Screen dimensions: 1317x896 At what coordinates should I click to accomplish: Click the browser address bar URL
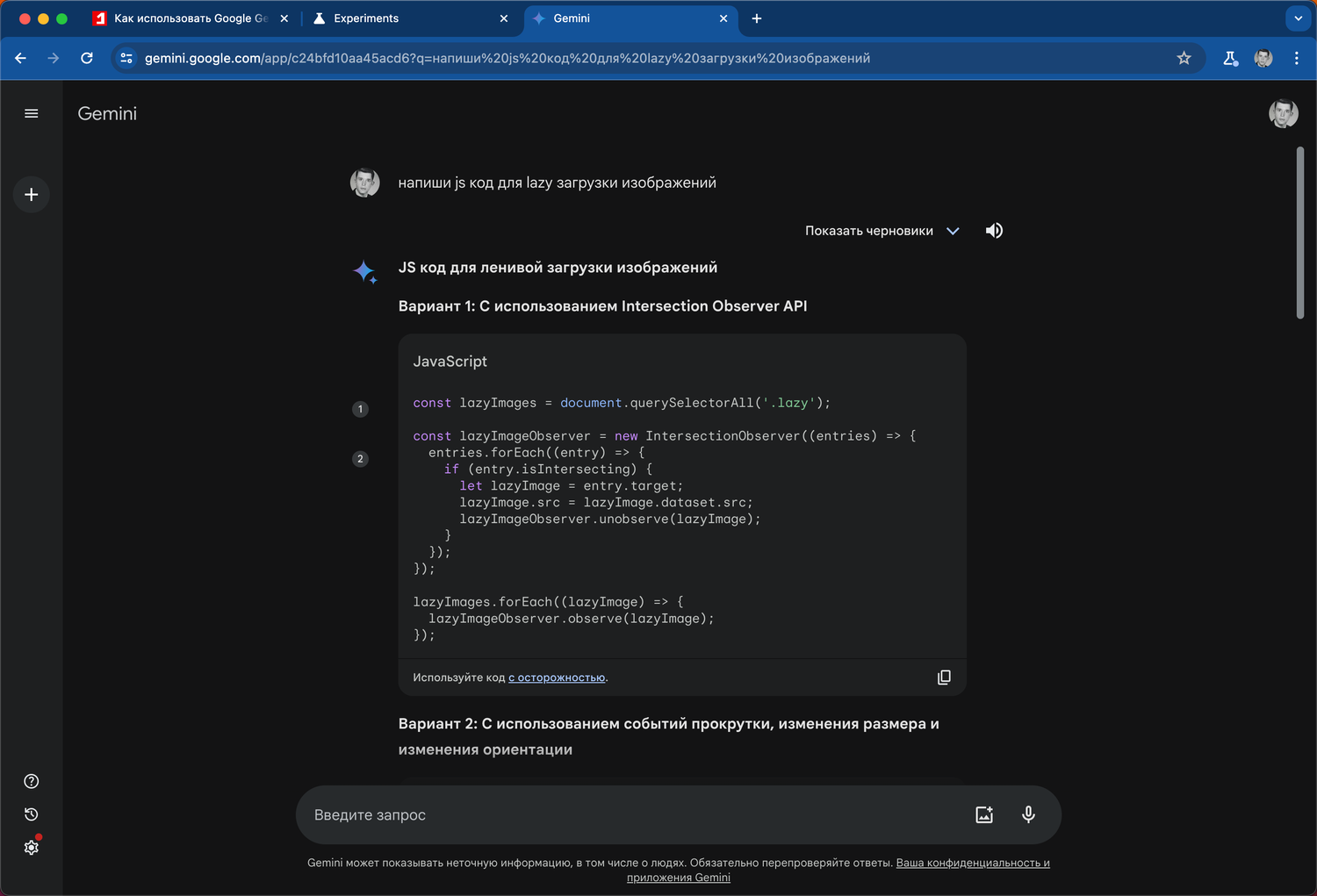pos(507,58)
